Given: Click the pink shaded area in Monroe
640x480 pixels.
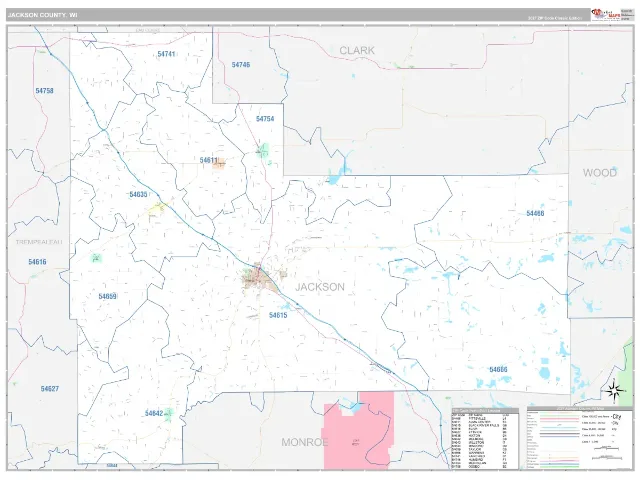Looking at the screenshot, I should pos(359,433).
